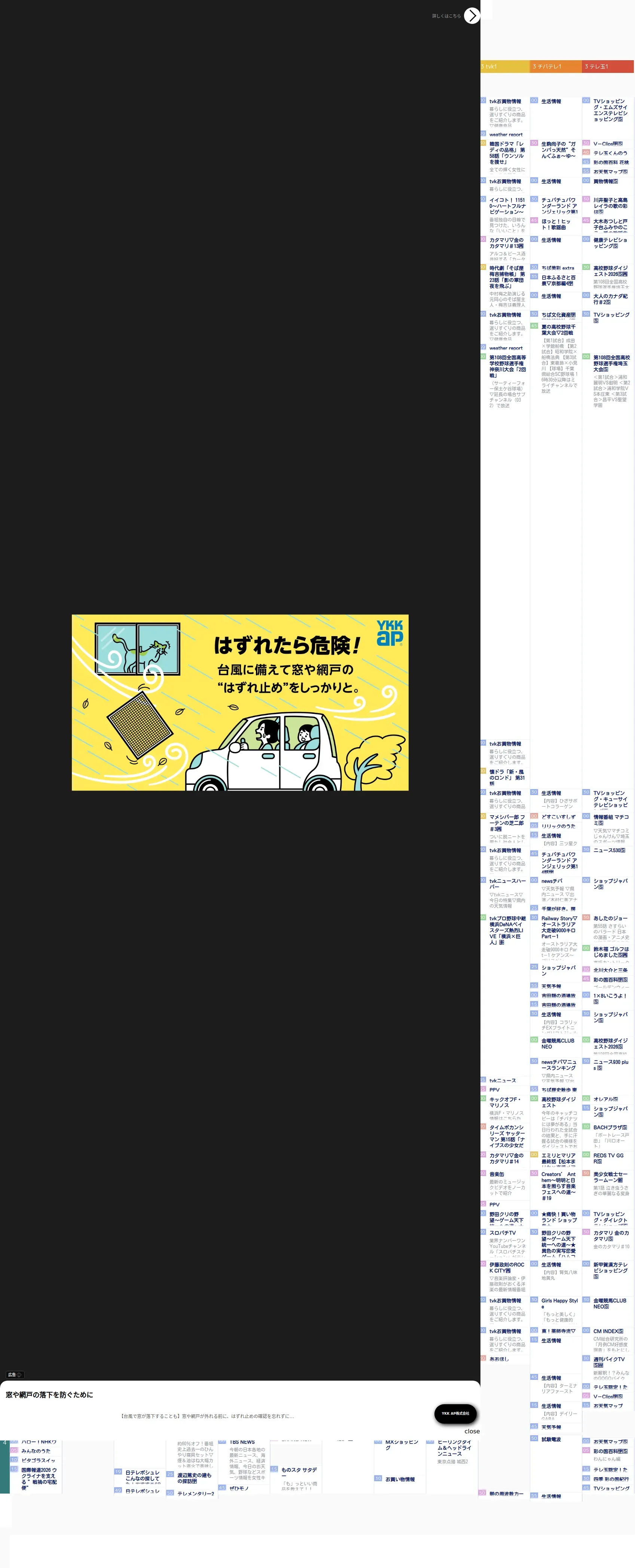Open ニュース530 program on テレ玉

coord(609,850)
